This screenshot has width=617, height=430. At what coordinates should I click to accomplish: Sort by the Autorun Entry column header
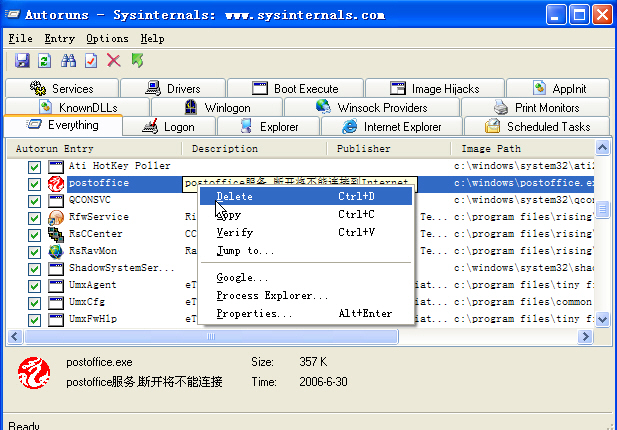(94, 149)
